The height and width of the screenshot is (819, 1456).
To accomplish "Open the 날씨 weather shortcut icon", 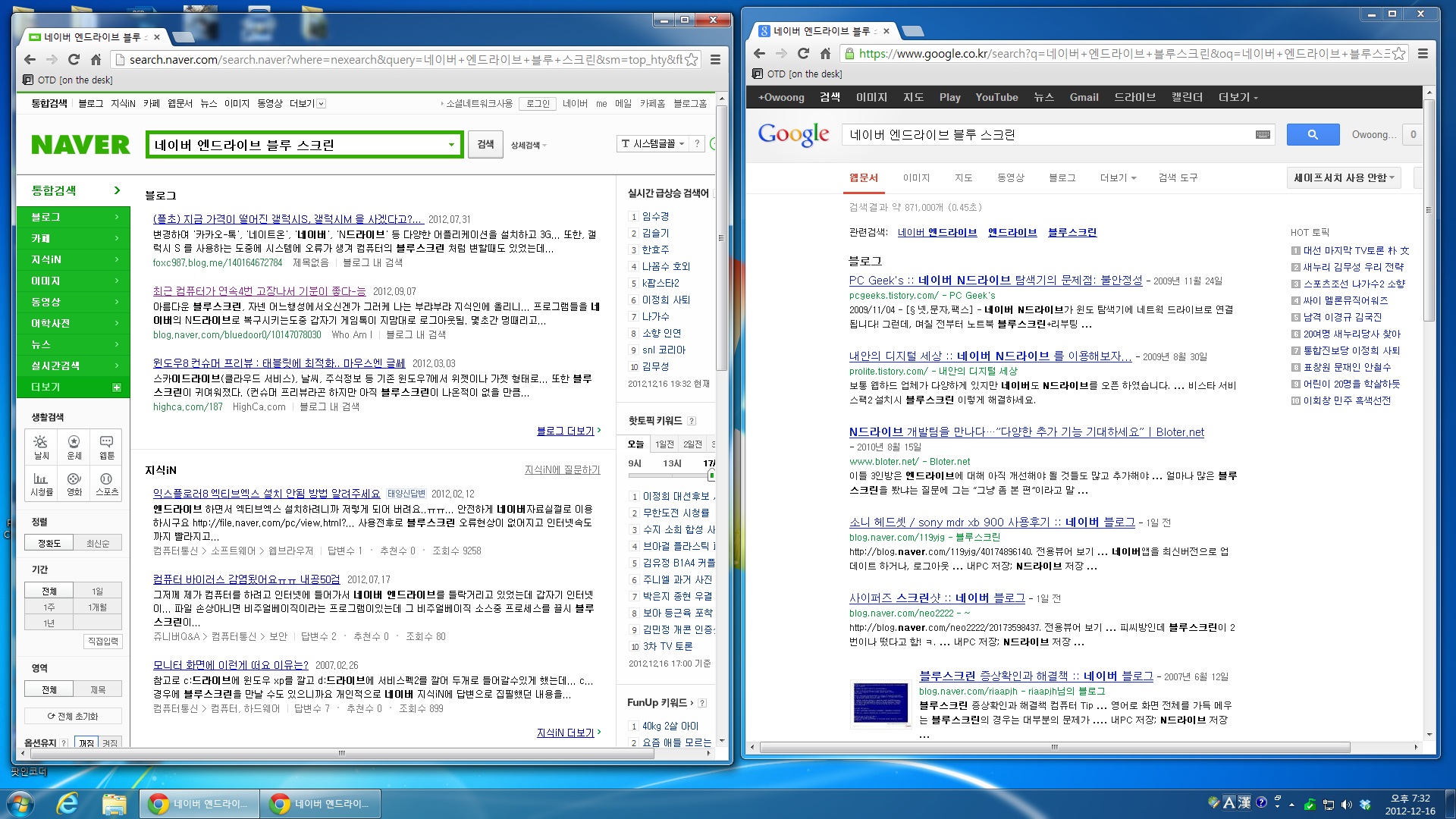I will pyautogui.click(x=41, y=447).
